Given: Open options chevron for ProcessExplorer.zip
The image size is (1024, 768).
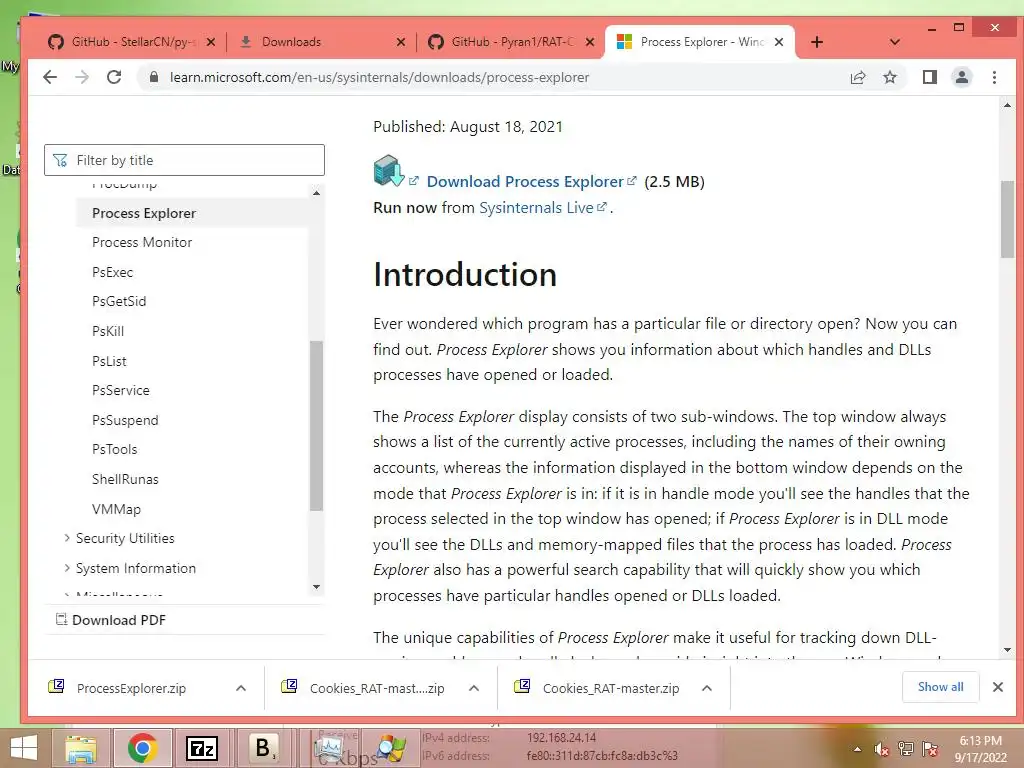Looking at the screenshot, I should coord(240,688).
